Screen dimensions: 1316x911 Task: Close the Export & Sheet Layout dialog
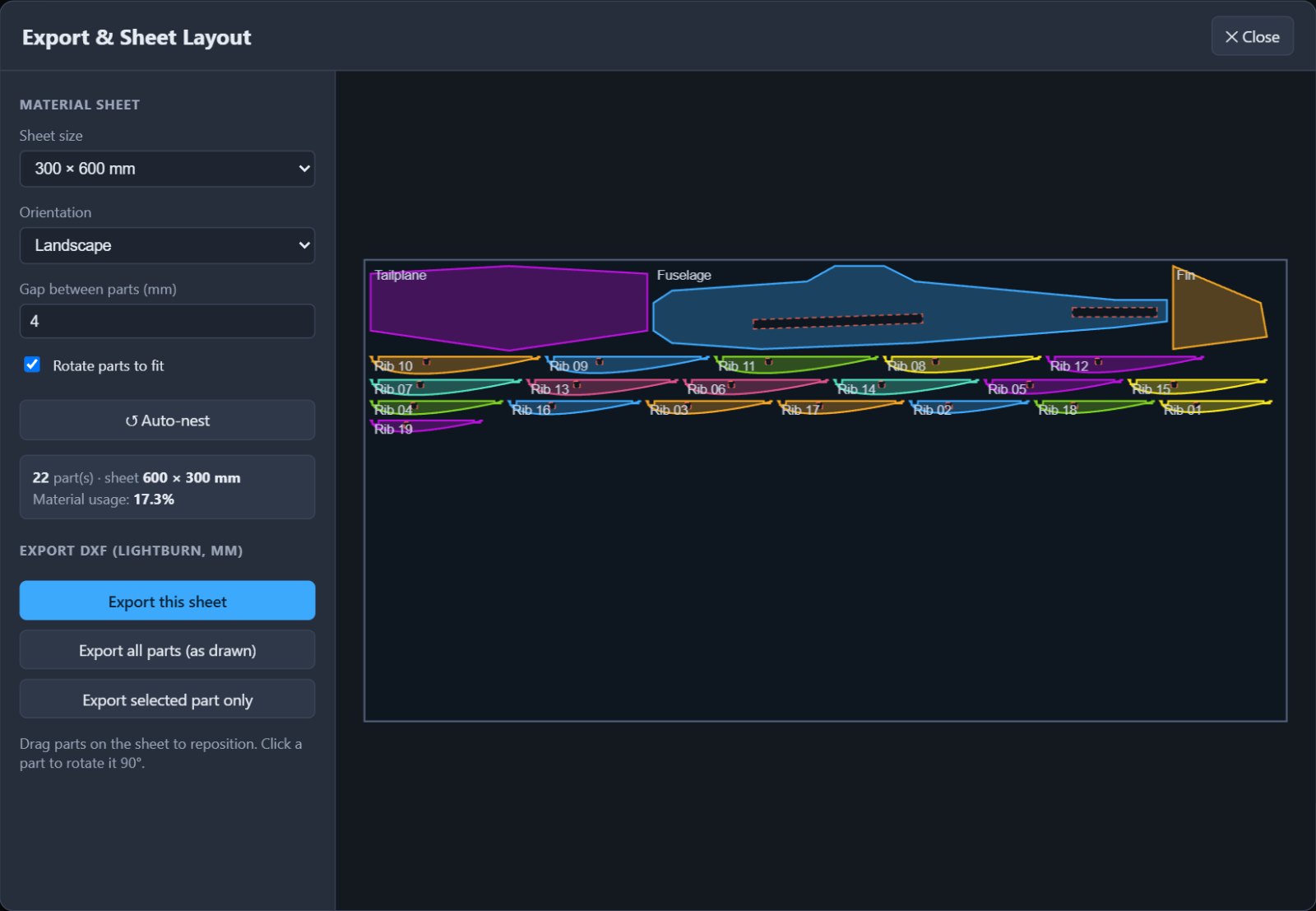pyautogui.click(x=1252, y=36)
